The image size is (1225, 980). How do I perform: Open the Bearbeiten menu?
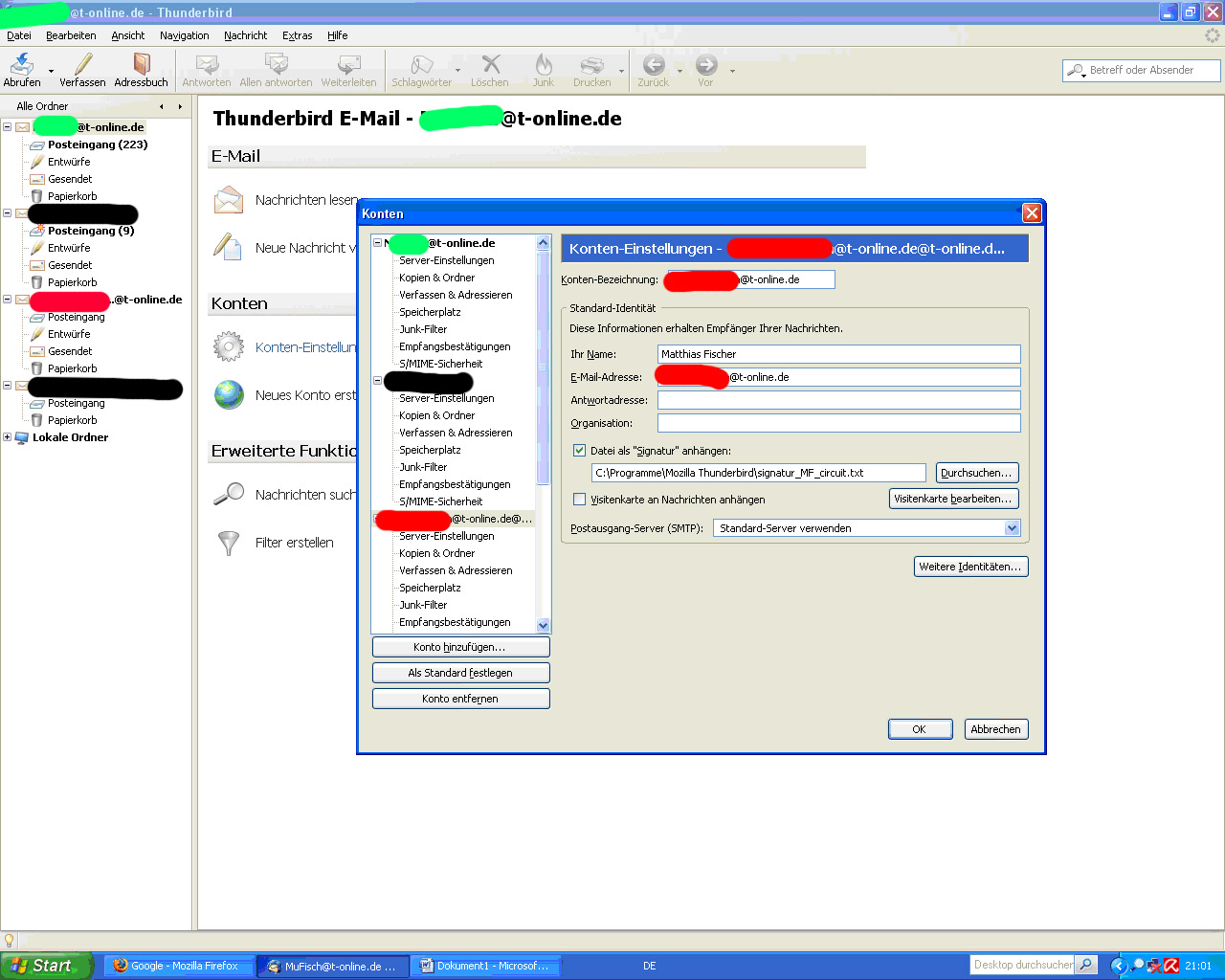pyautogui.click(x=71, y=35)
